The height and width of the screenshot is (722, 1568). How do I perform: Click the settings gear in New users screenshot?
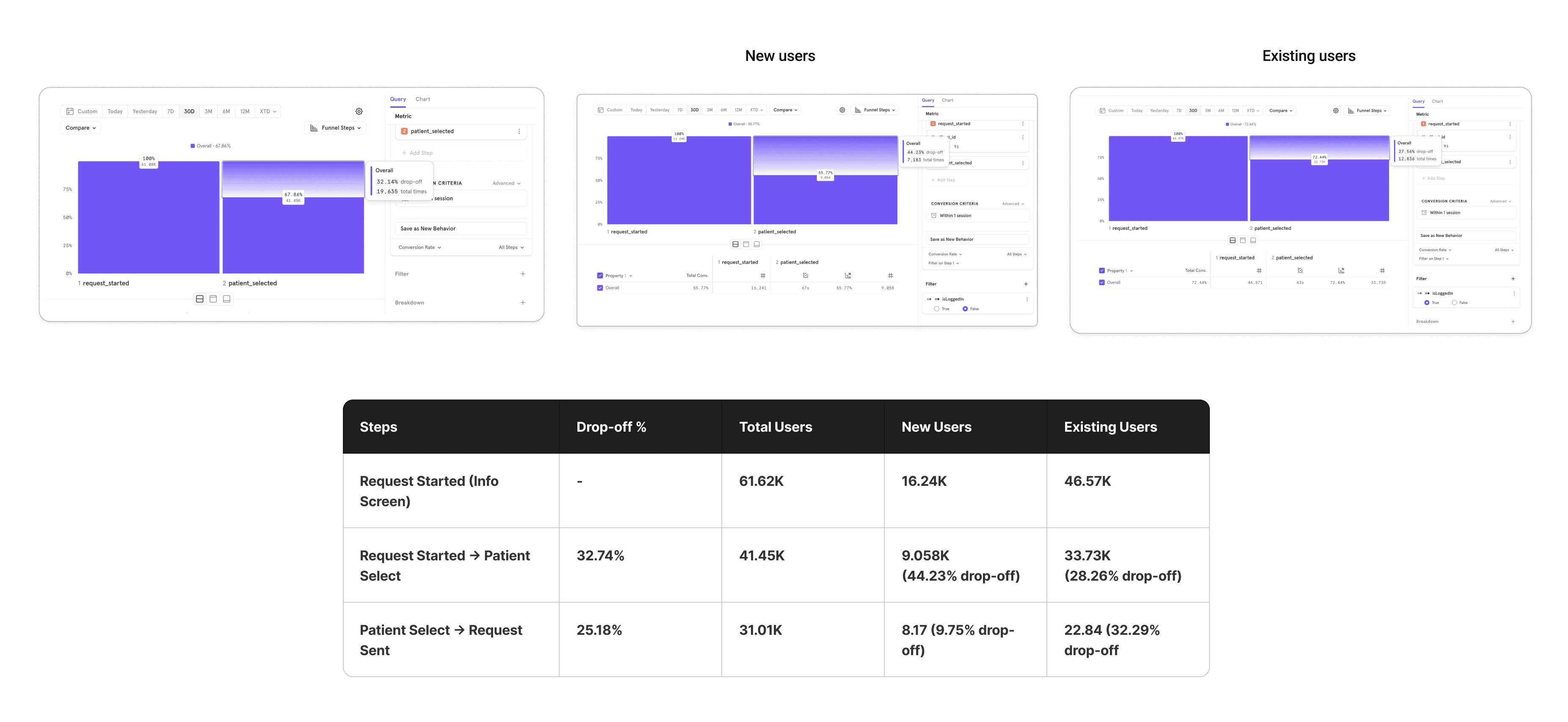pos(842,110)
